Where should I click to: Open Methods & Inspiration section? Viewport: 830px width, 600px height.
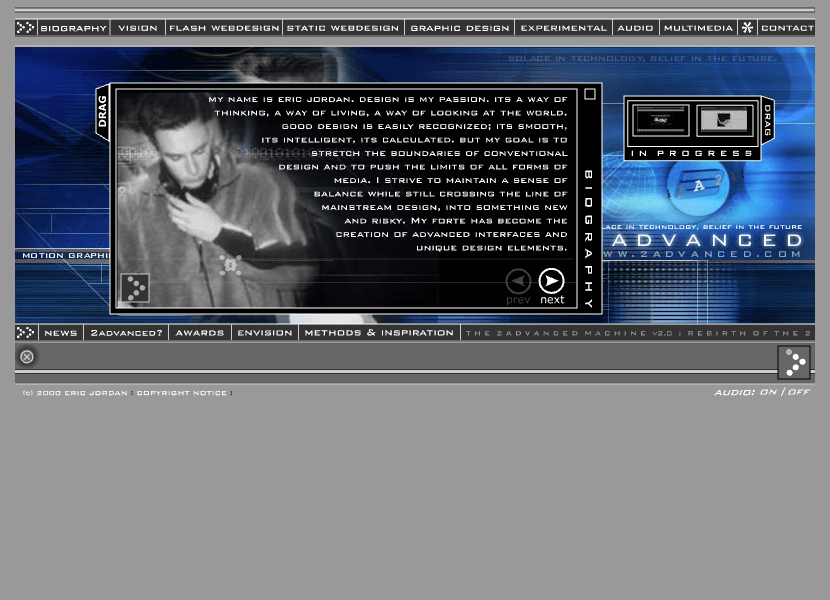click(379, 333)
